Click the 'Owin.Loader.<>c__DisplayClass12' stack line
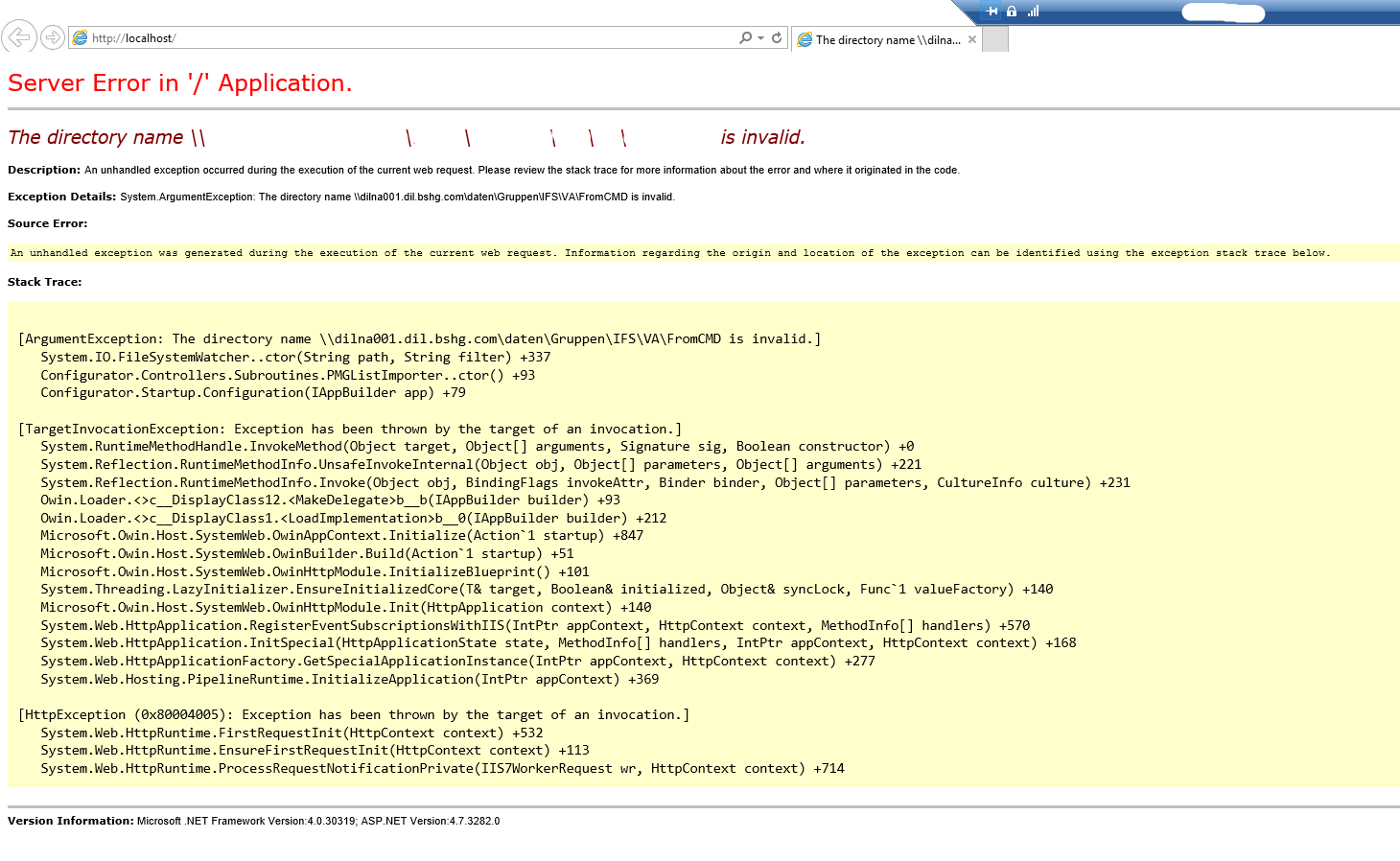1400x861 pixels. pos(330,500)
